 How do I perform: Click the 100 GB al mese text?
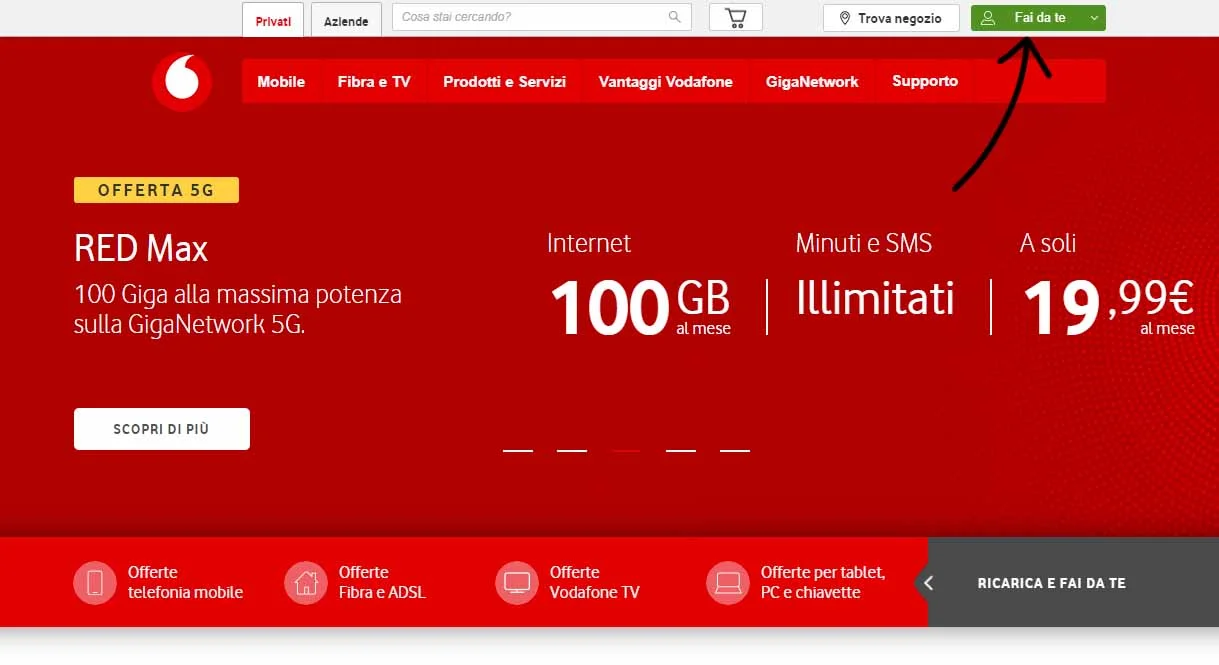pos(640,306)
